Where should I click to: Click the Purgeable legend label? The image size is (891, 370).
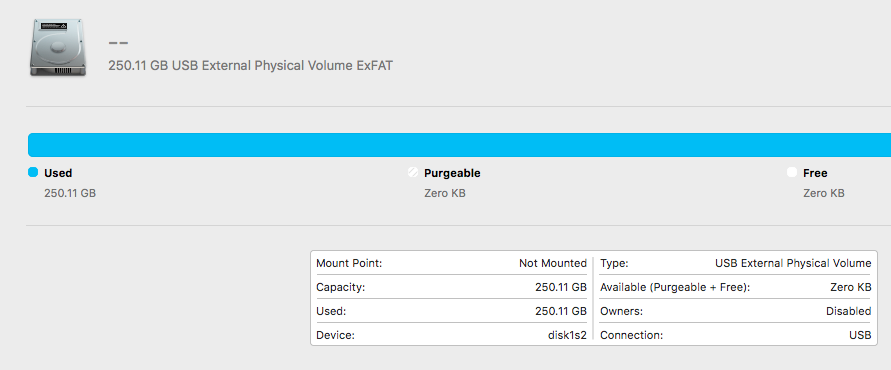452,173
